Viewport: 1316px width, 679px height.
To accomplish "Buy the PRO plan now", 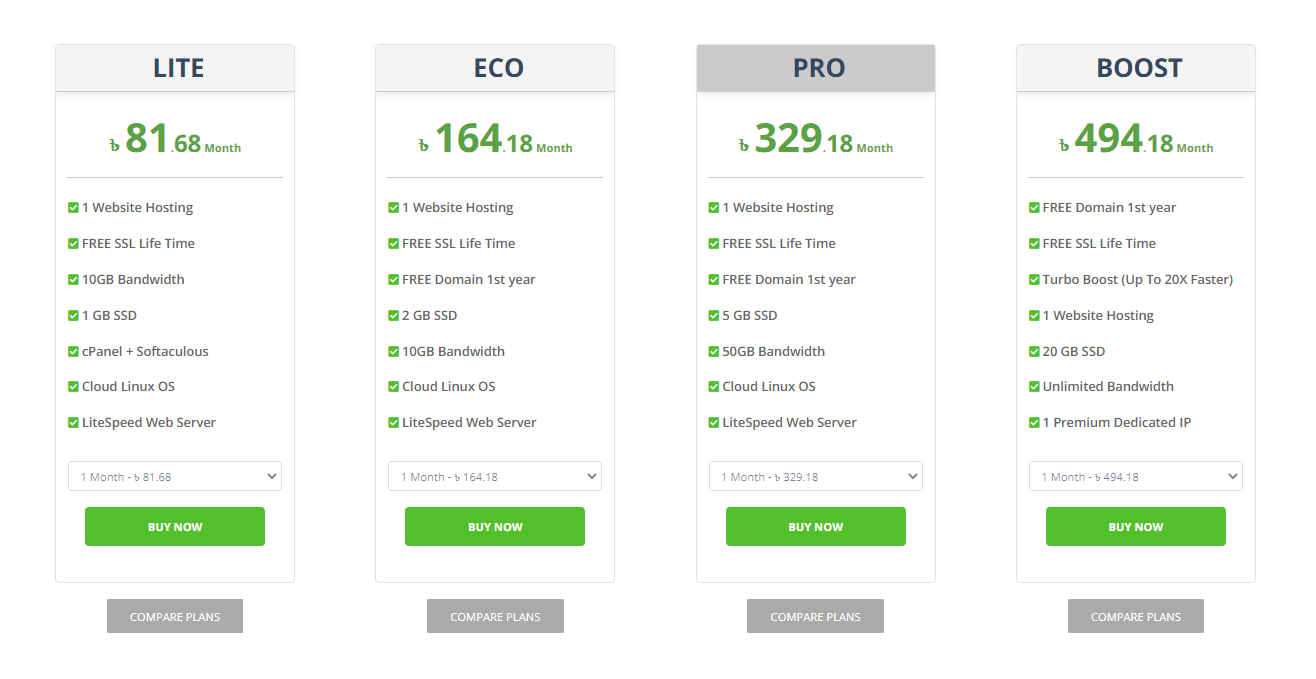I will coord(816,526).
